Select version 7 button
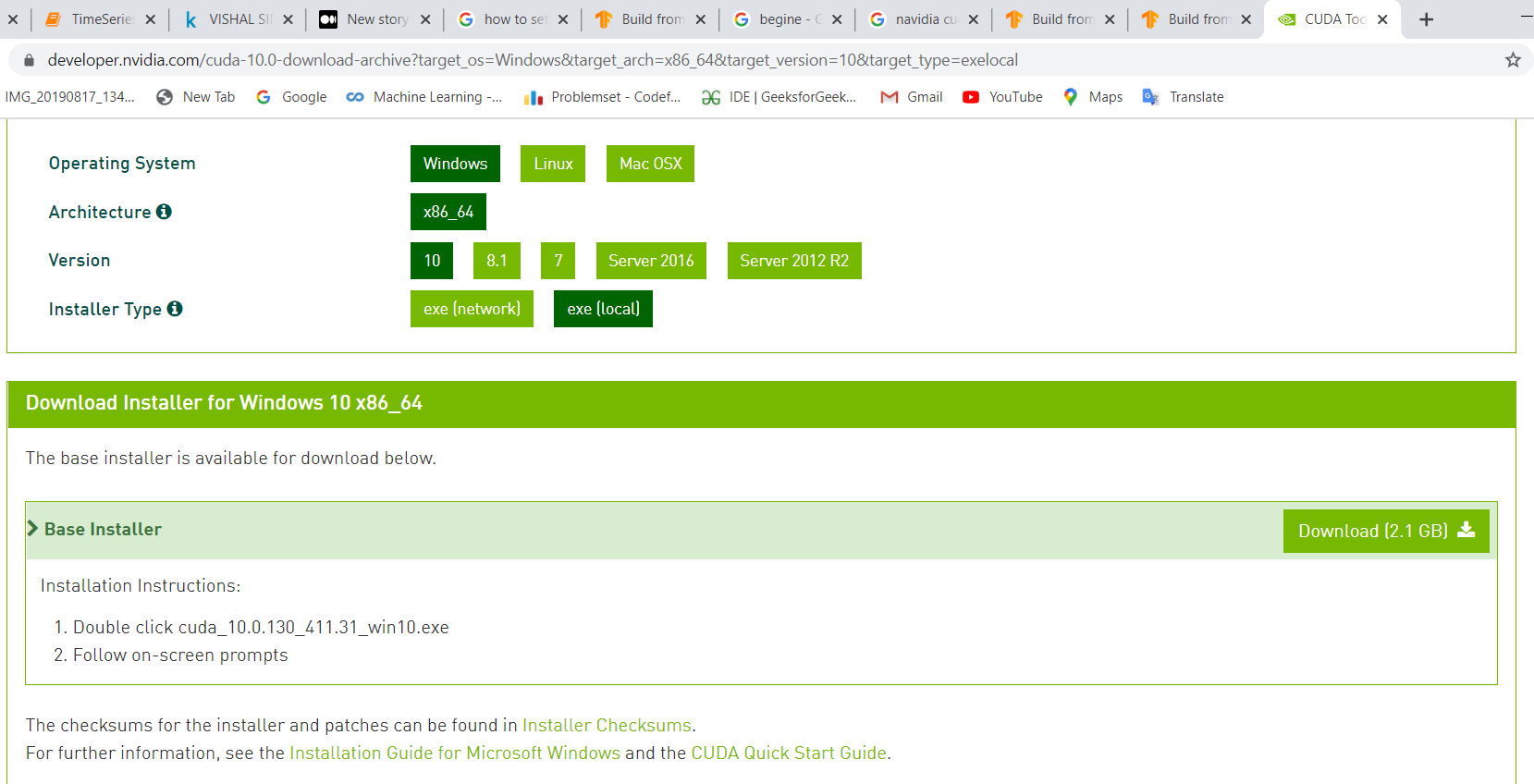The height and width of the screenshot is (784, 1534). pyautogui.click(x=558, y=261)
